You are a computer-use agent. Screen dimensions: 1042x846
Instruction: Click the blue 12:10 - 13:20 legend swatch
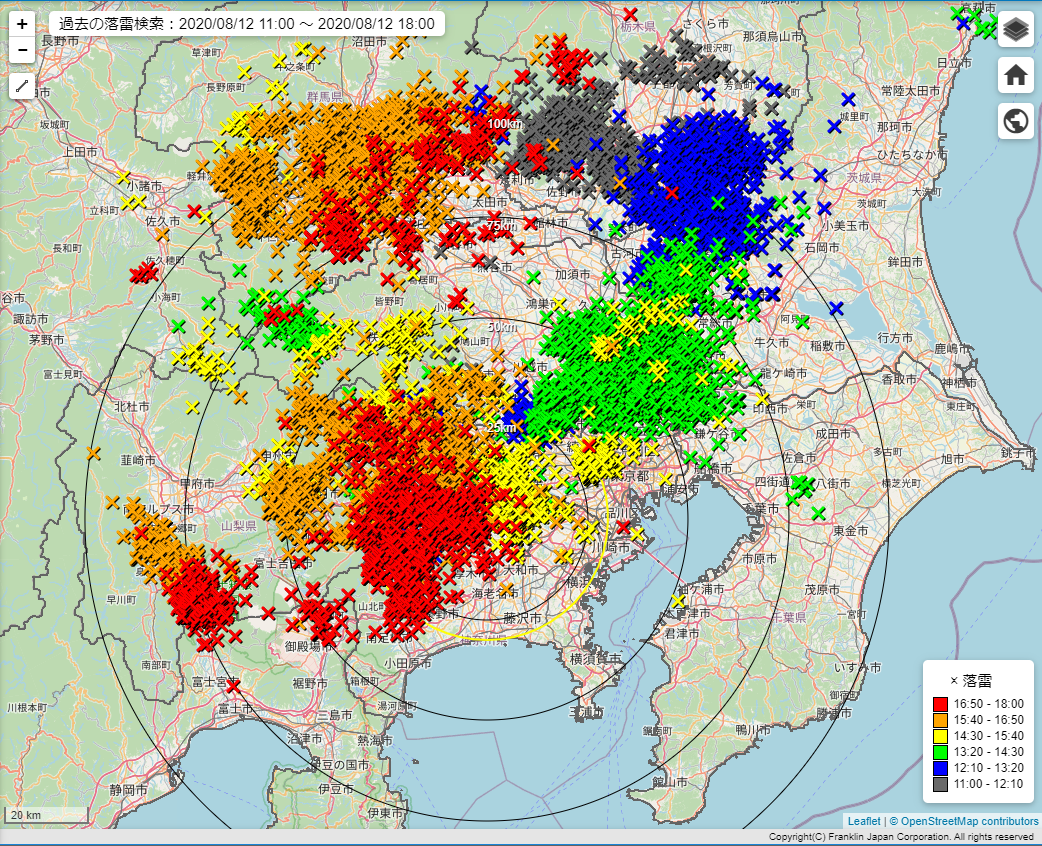[940, 768]
